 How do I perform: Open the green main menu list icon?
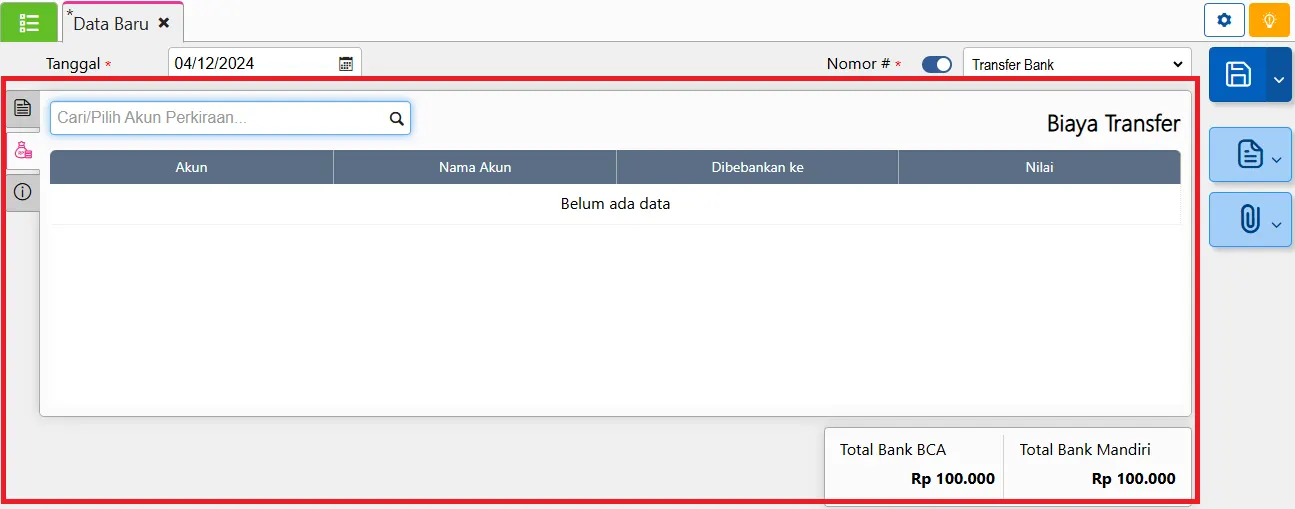[29, 22]
